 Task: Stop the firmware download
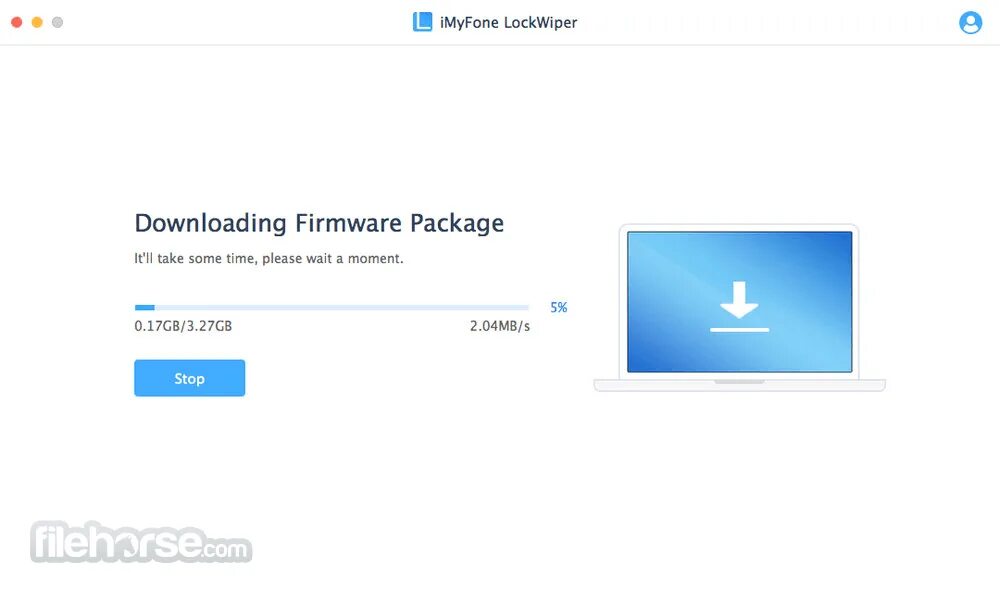click(x=189, y=378)
